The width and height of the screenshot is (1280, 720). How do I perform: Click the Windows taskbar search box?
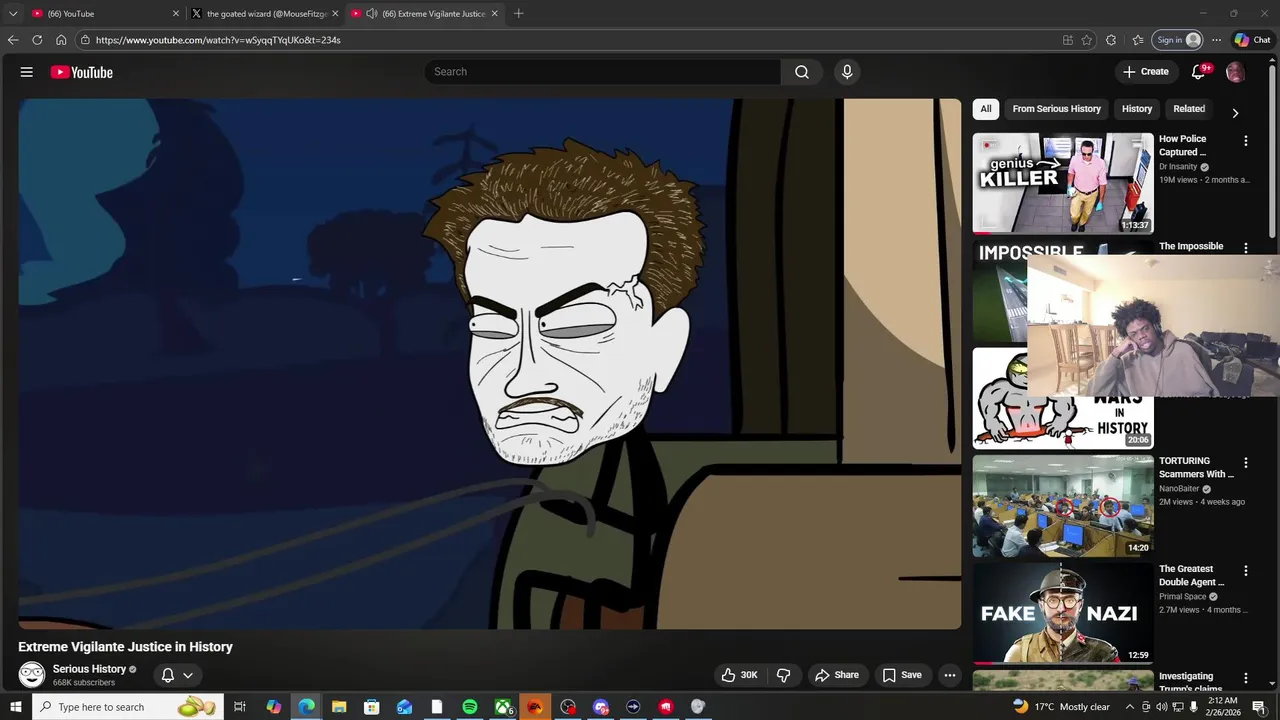click(x=127, y=707)
